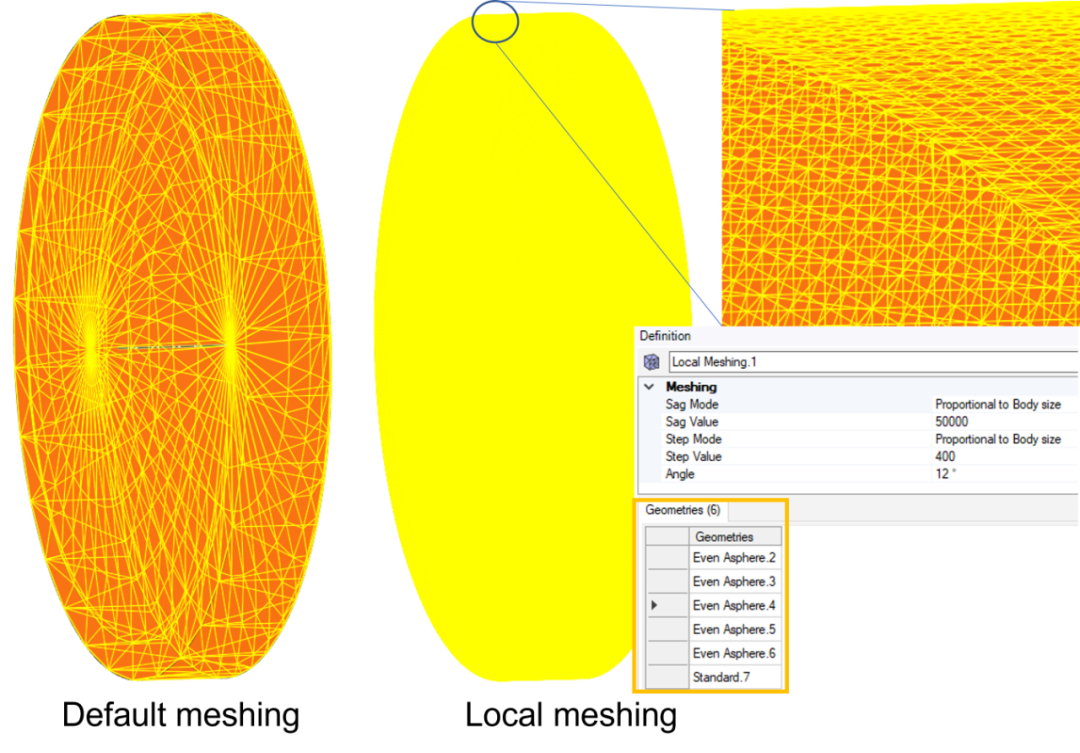Select the Even Asphere.4 row

coord(735,606)
